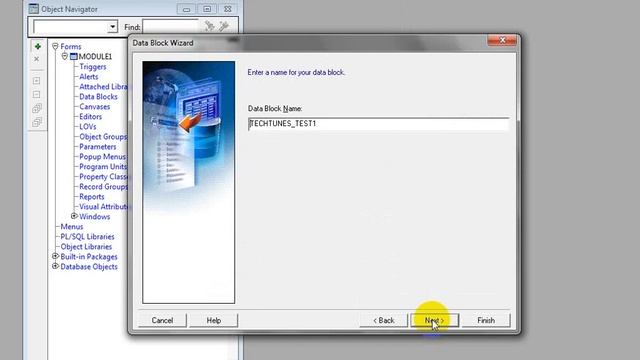The image size is (640, 360).
Task: Click the Expand All icon
Action: pyautogui.click(x=37, y=108)
